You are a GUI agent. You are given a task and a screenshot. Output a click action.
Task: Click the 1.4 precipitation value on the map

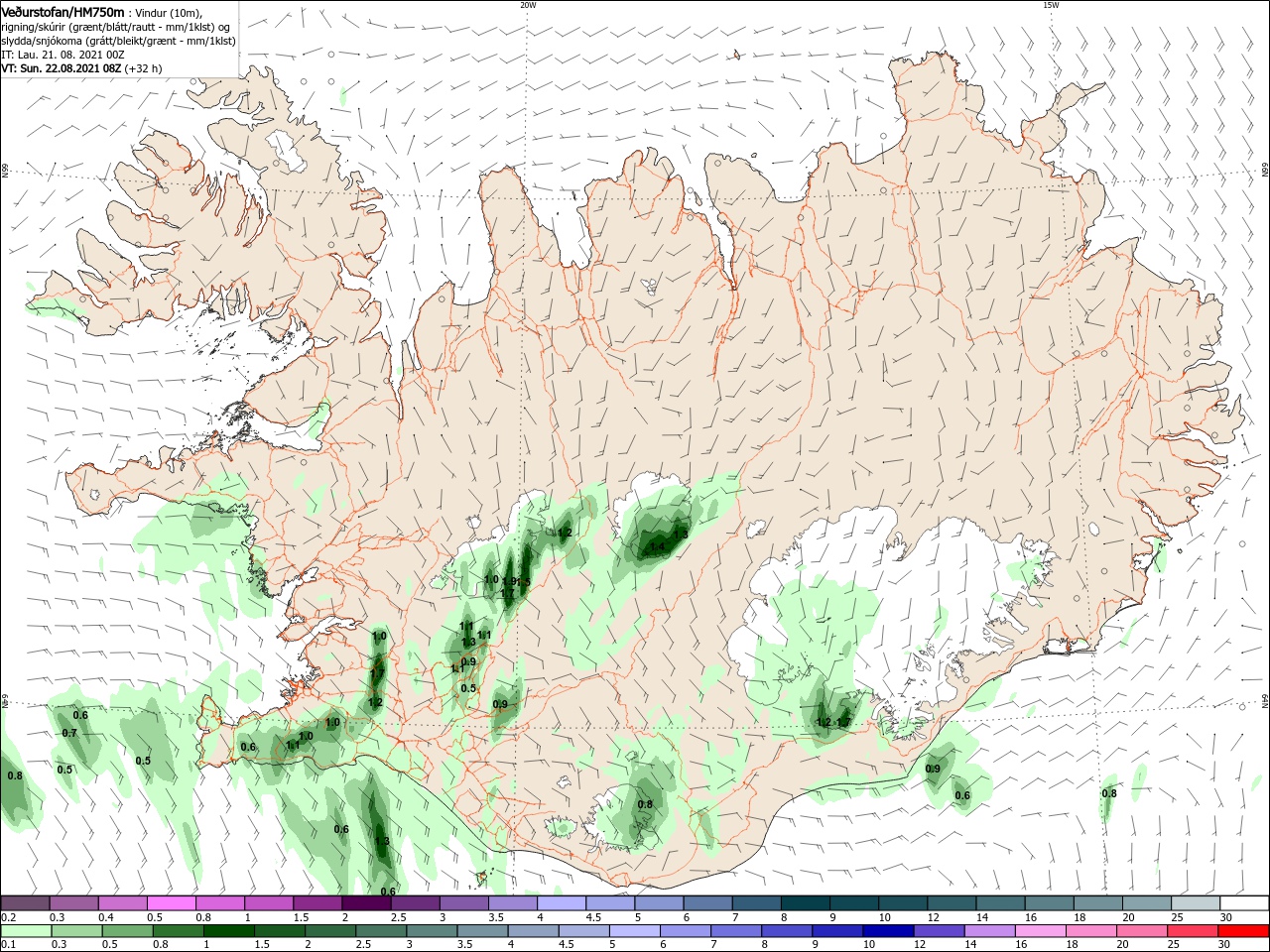tap(657, 546)
